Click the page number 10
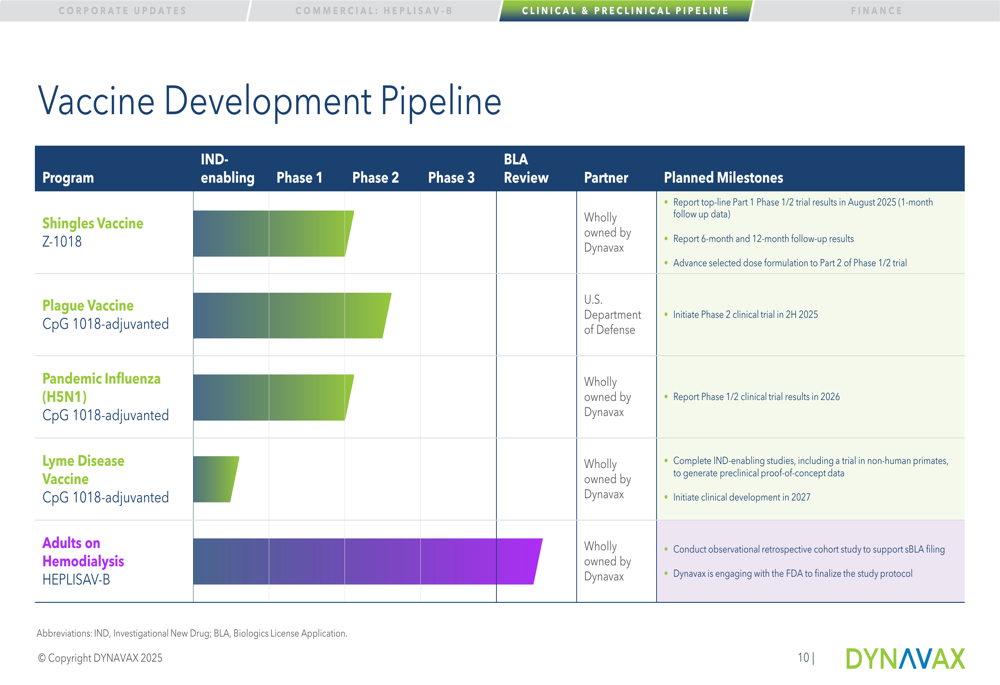1000x685 pixels. tap(805, 658)
